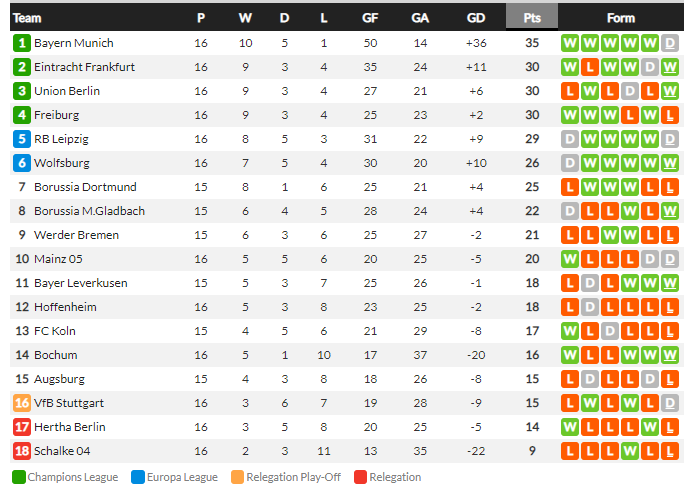Click Schalke 04's red rank 18 badge
692x492 pixels.
tap(22, 451)
